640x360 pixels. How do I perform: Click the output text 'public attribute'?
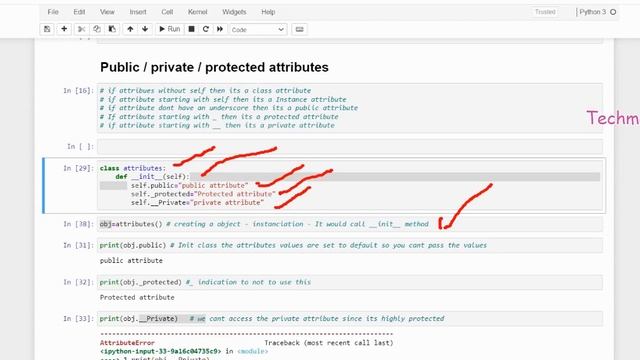point(131,260)
